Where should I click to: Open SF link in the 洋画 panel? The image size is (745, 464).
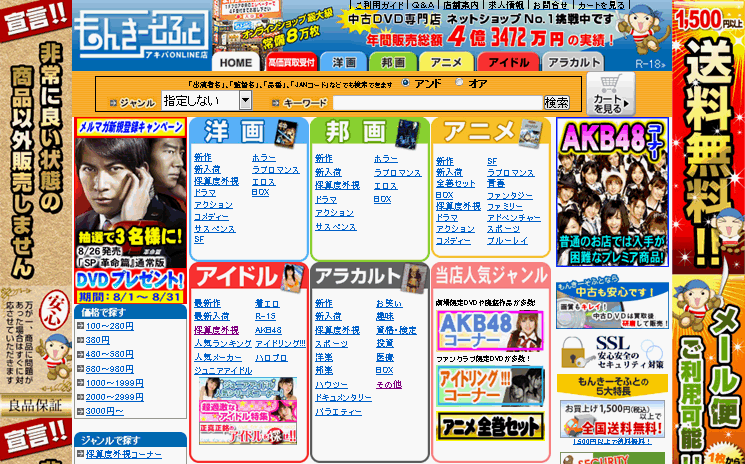pyautogui.click(x=199, y=240)
